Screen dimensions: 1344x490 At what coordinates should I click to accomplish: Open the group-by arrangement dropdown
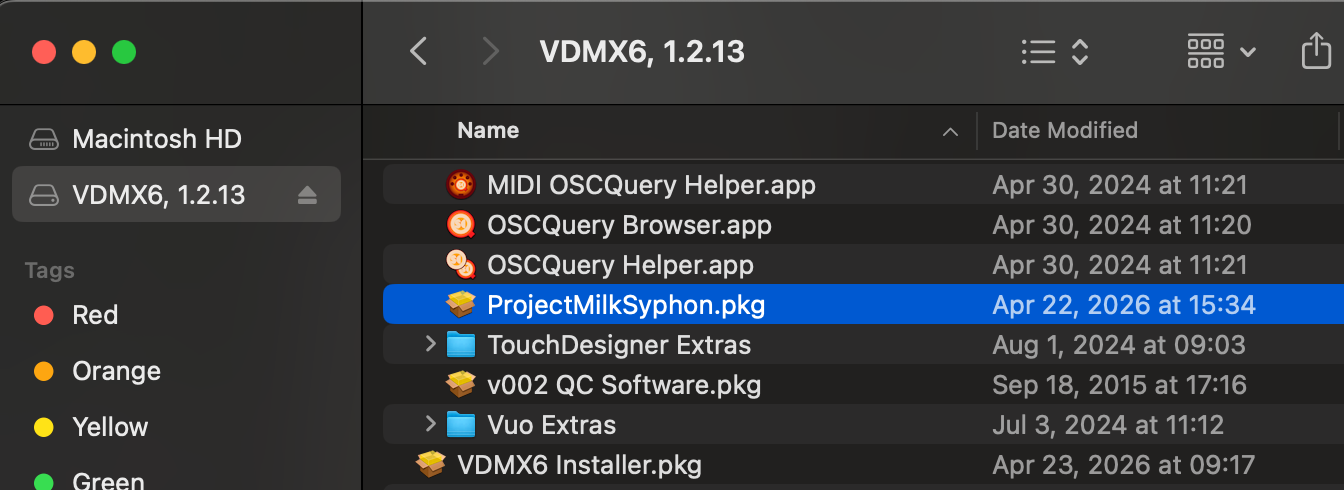point(1221,51)
